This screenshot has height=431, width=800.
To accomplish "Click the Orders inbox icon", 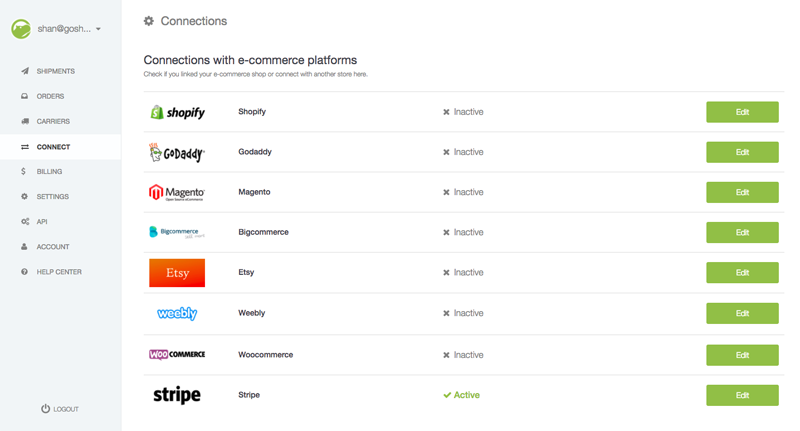I will (x=24, y=96).
